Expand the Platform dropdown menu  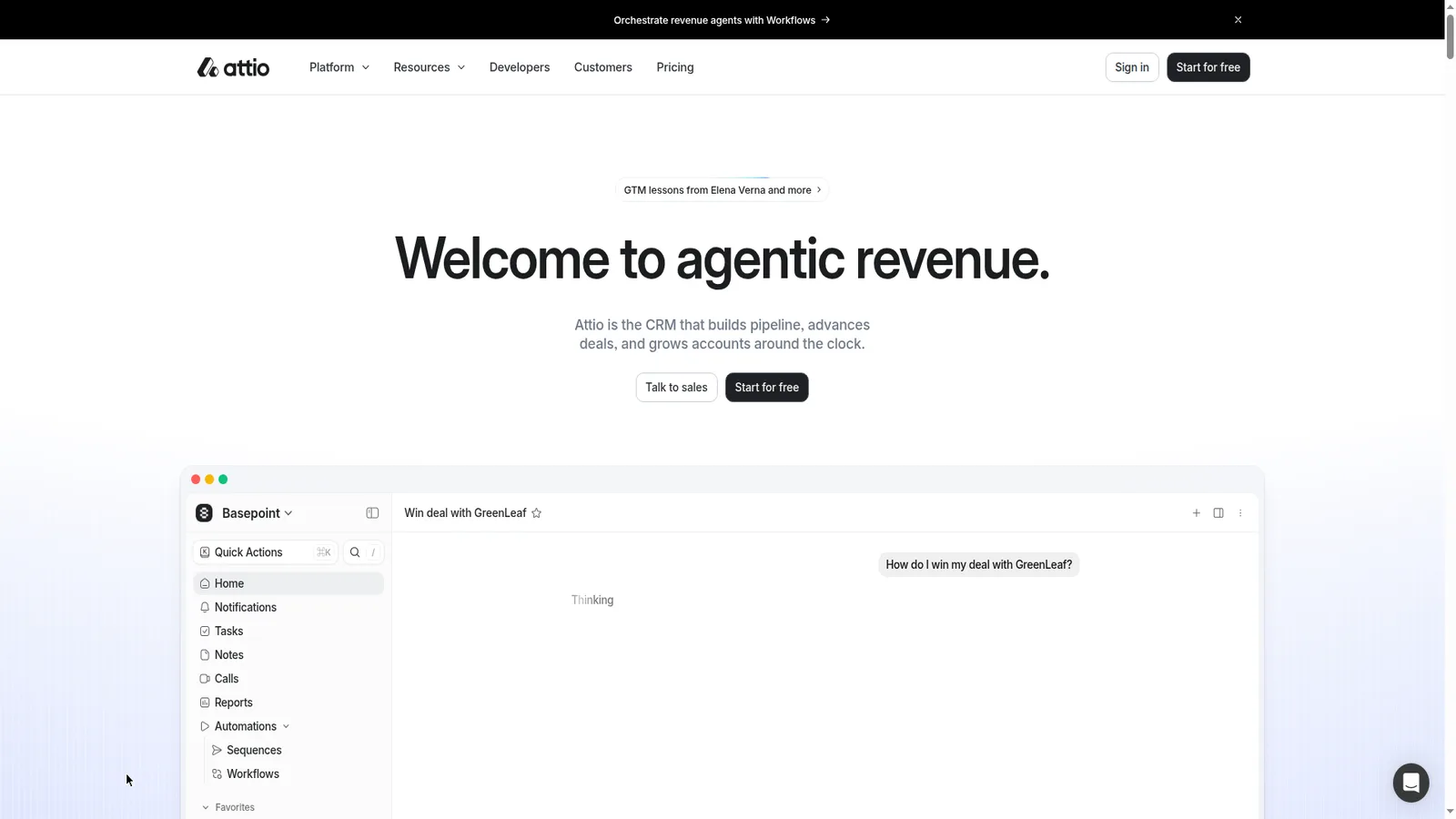coord(339,67)
